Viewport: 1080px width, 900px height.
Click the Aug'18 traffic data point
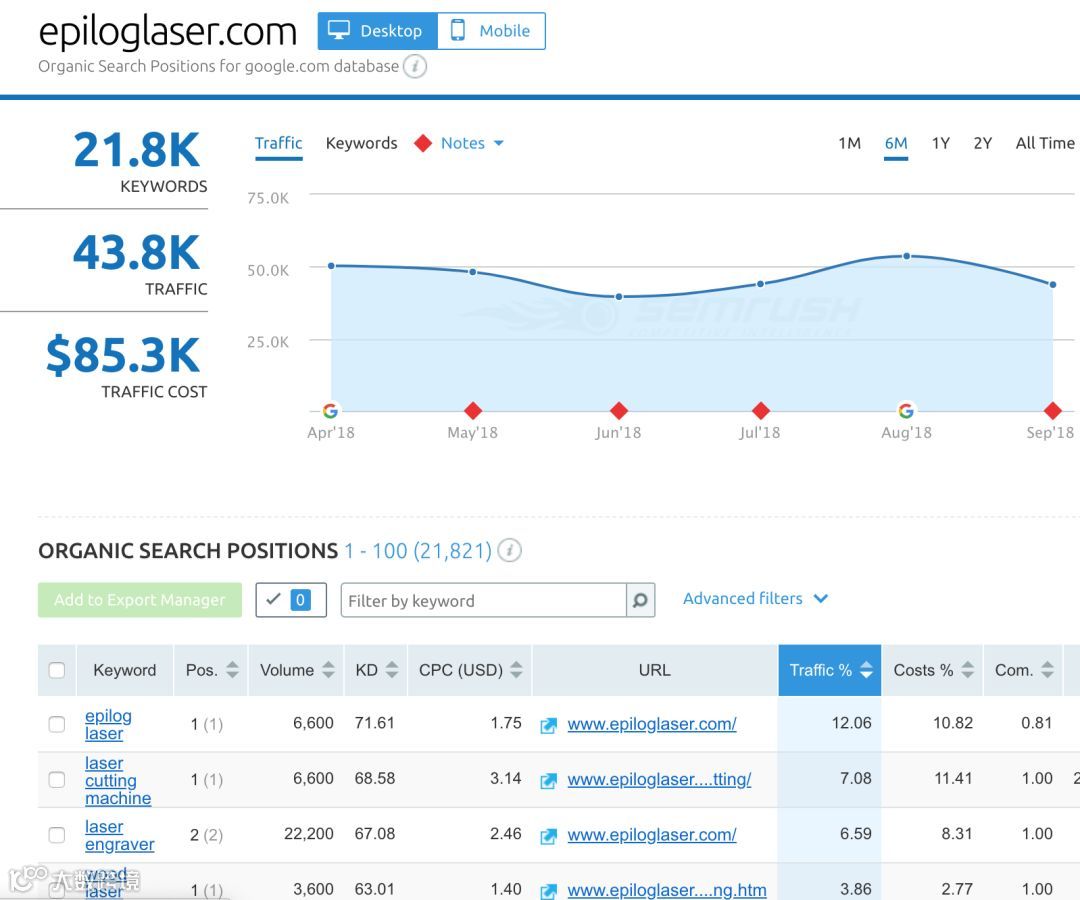(907, 256)
